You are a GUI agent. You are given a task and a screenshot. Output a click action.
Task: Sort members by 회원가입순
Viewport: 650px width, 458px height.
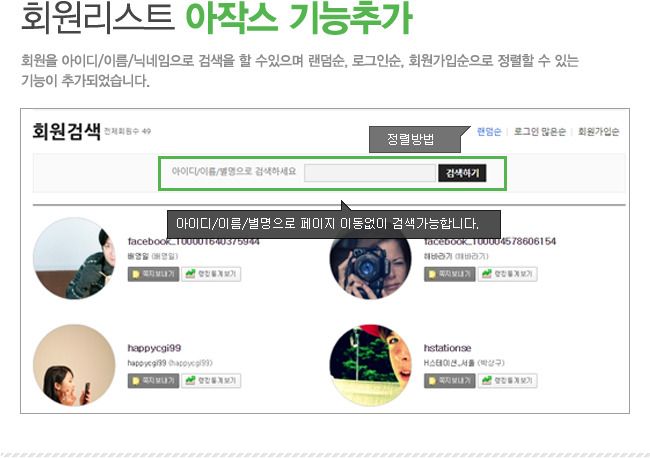point(599,132)
